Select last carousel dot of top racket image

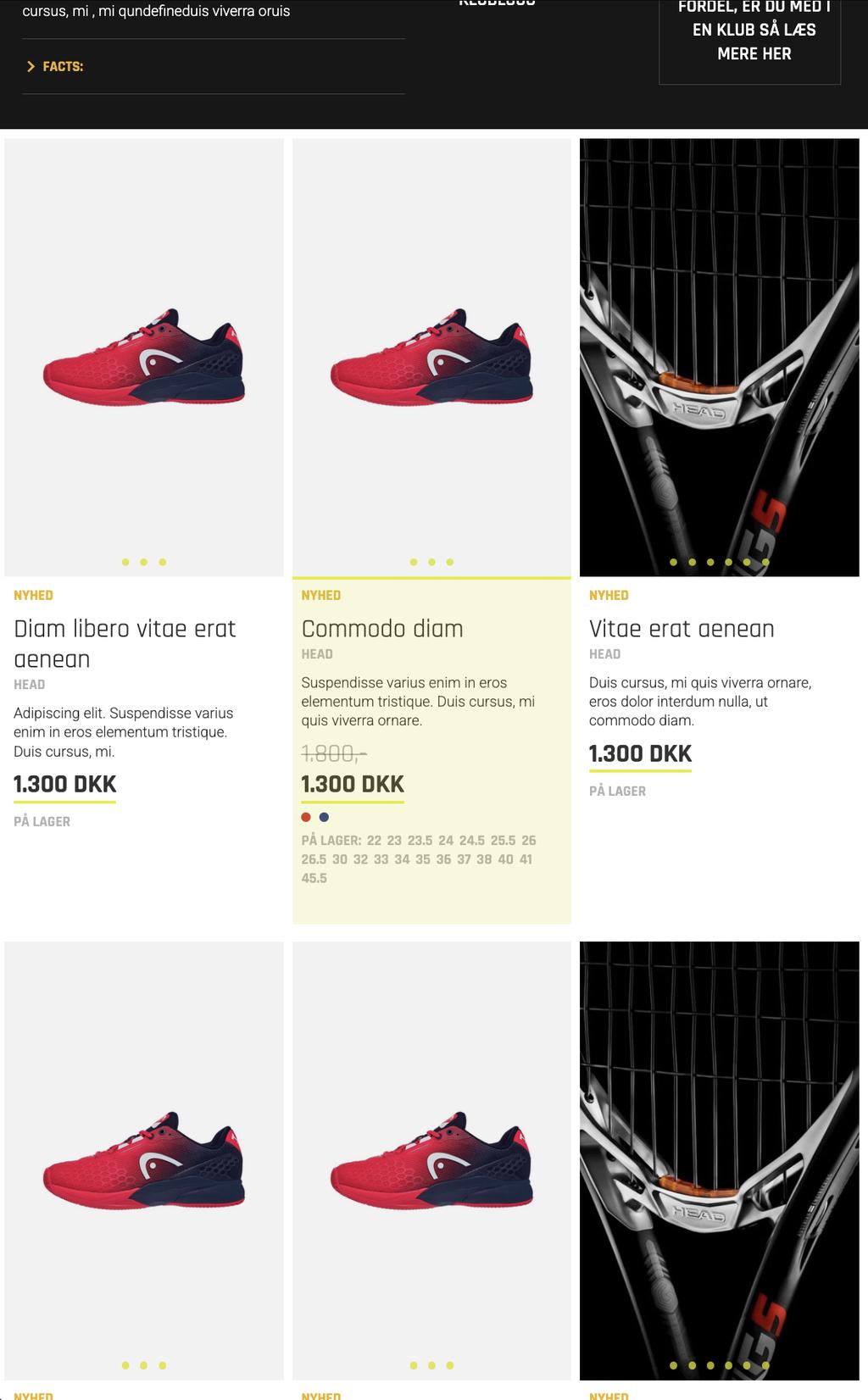click(x=765, y=562)
